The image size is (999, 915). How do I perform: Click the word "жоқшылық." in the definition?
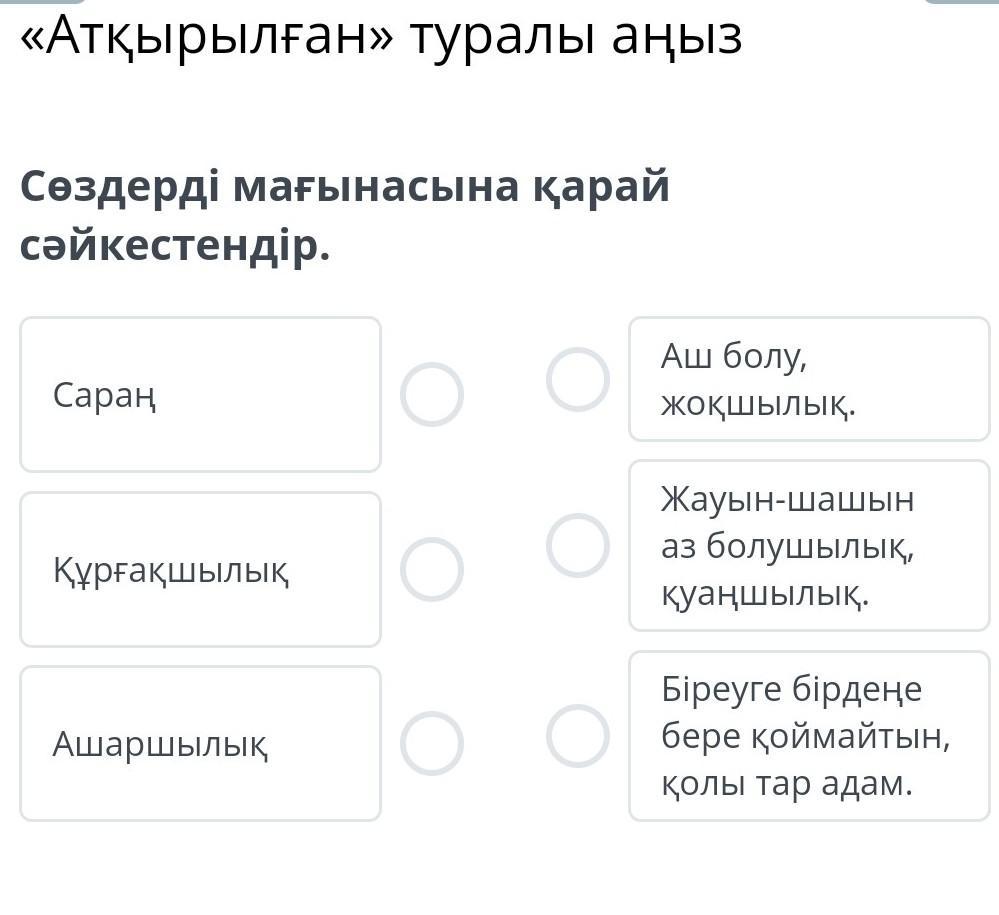[x=758, y=404]
